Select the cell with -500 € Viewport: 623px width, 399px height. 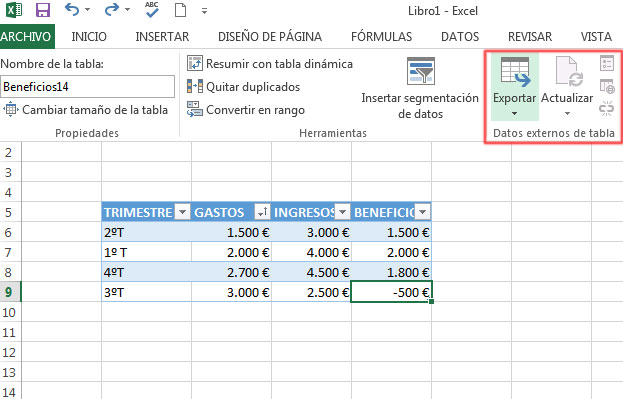click(391, 292)
